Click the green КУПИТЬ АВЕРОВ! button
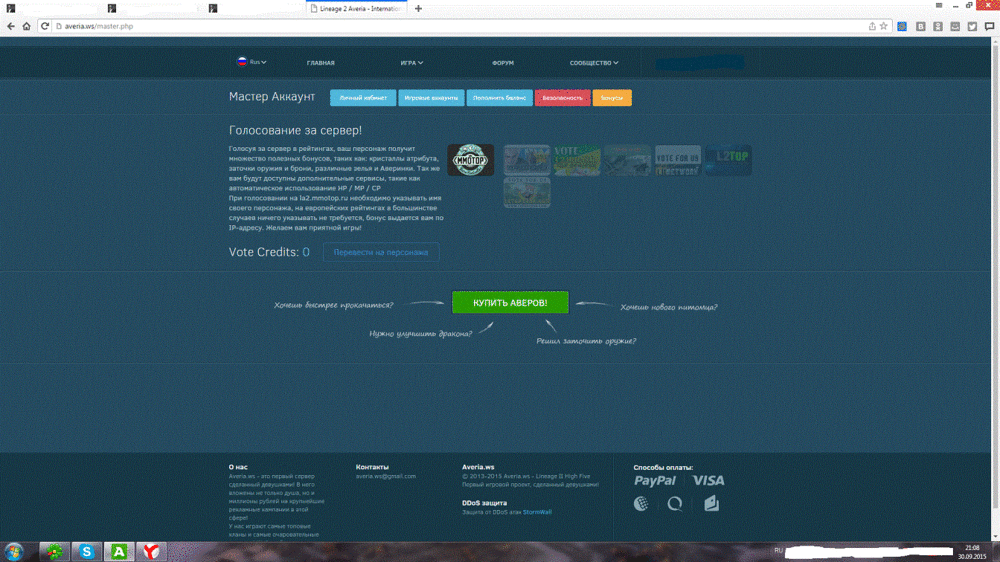 (510, 302)
